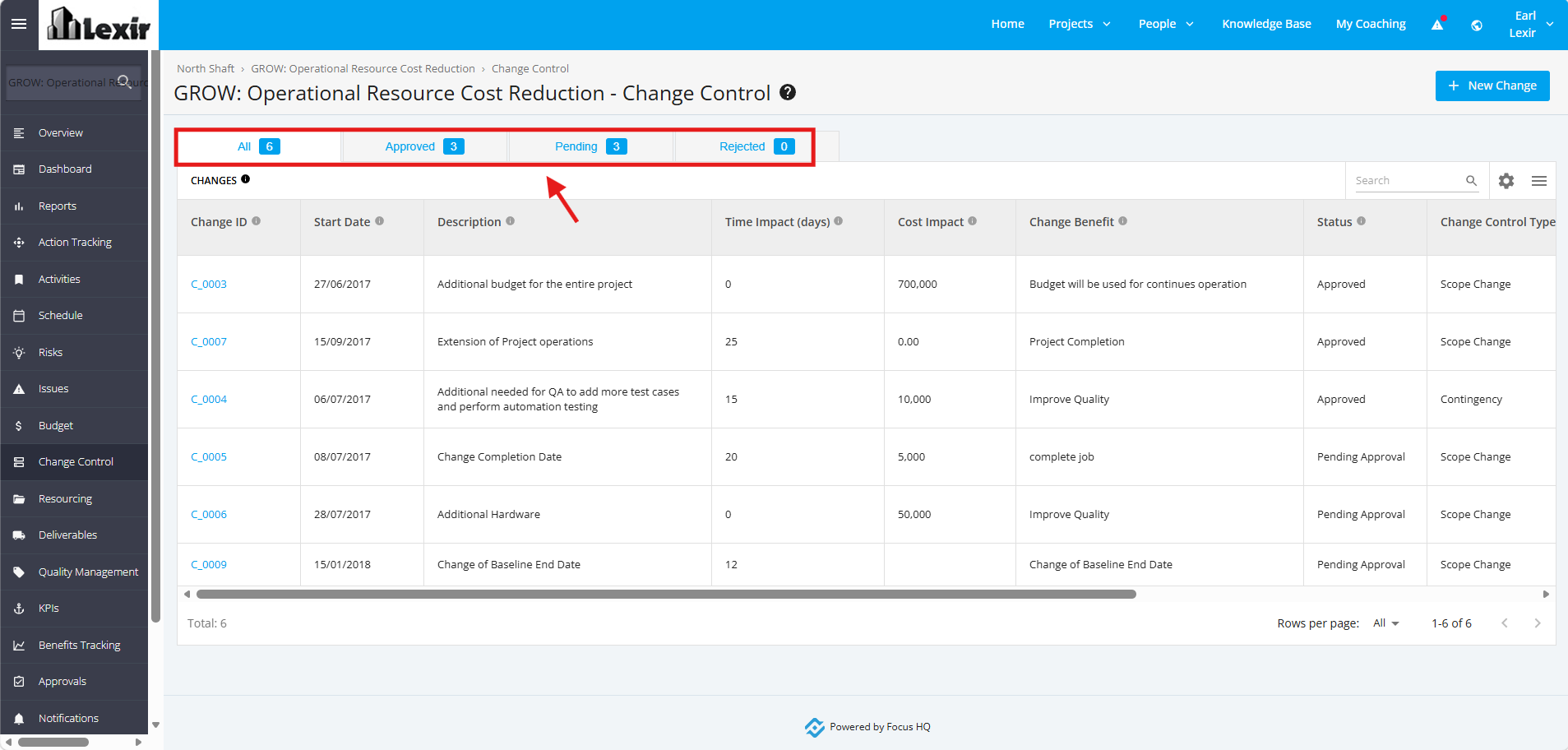Viewport: 1568px width, 750px height.
Task: Open change C_0003 link
Action: click(x=209, y=285)
